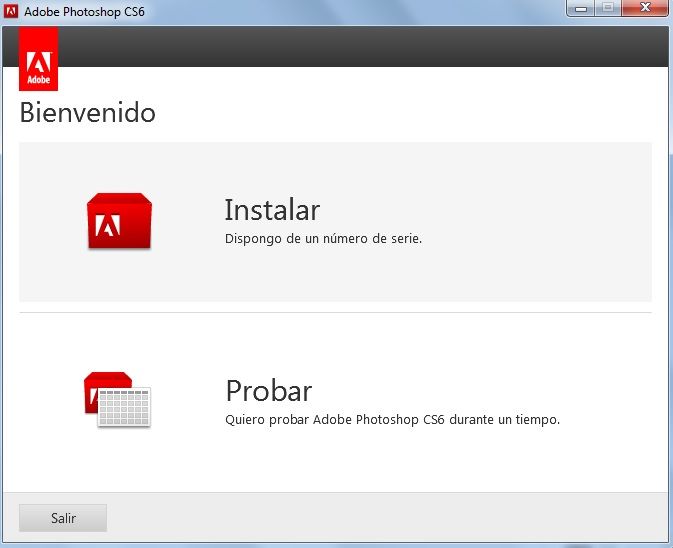
Task: Click the disabled maximize window button
Action: coord(608,8)
